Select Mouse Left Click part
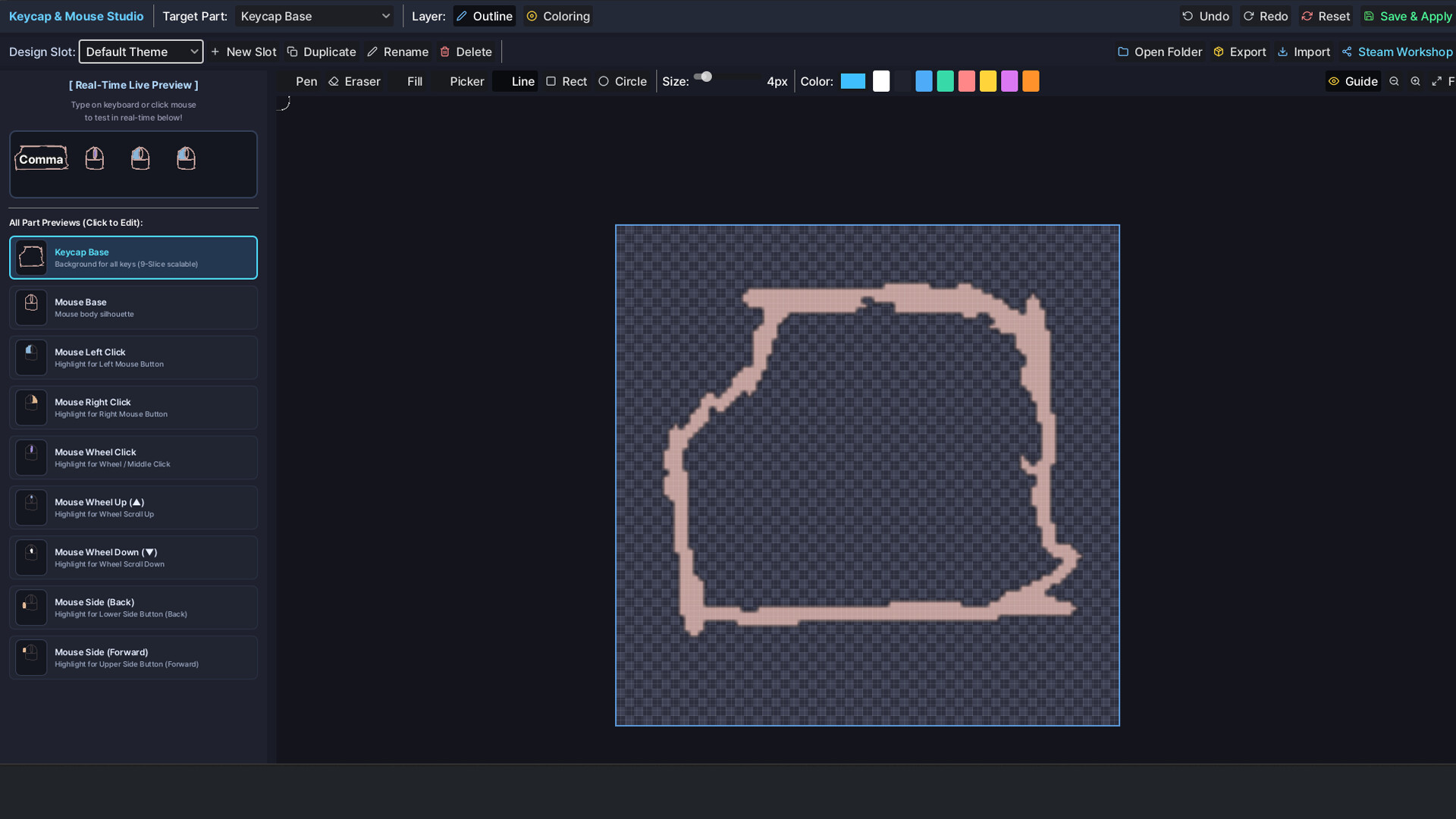This screenshot has width=1456, height=819. [x=133, y=358]
